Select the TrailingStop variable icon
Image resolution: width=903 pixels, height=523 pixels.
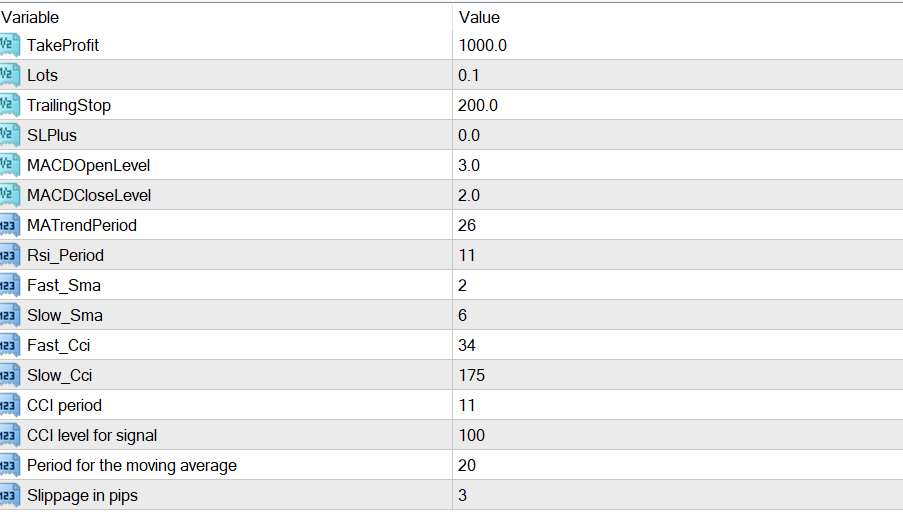[10, 105]
